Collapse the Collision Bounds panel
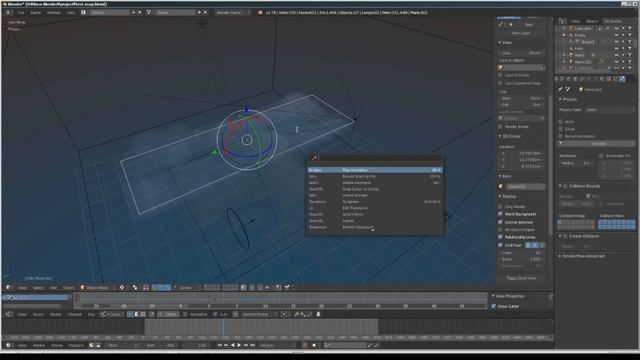Viewport: 640px width, 360px height. tap(560, 186)
